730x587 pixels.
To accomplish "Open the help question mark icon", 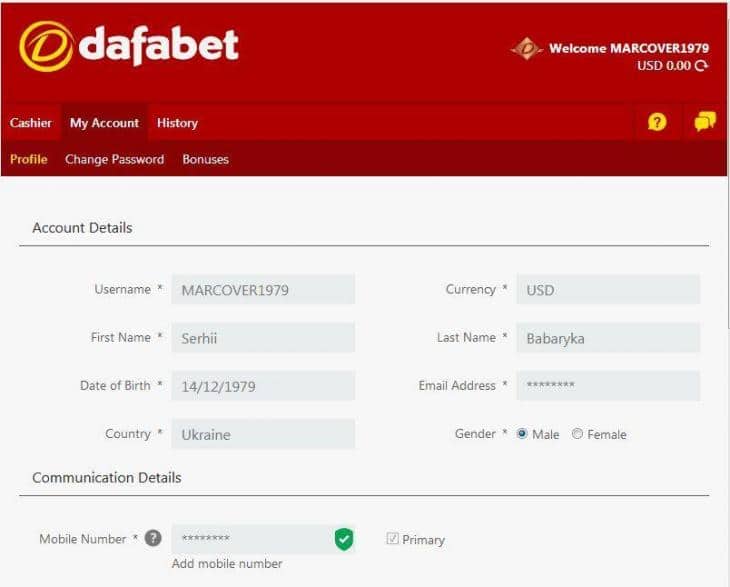I will pyautogui.click(x=657, y=122).
